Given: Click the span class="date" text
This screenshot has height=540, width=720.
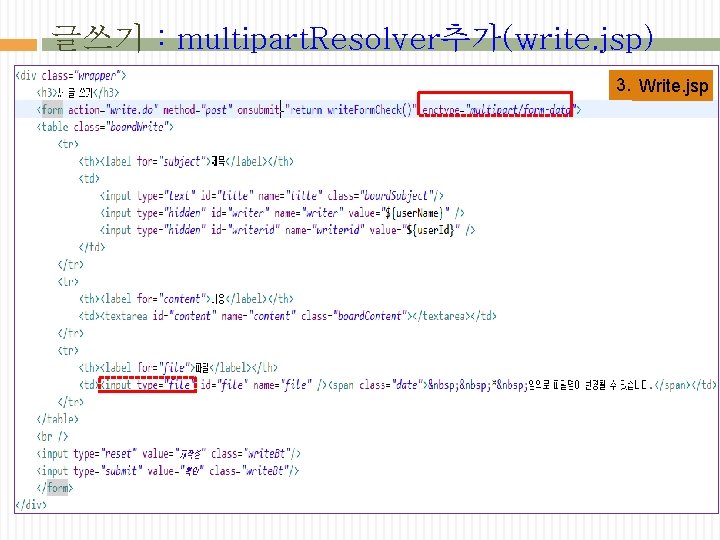Looking at the screenshot, I should tap(378, 385).
